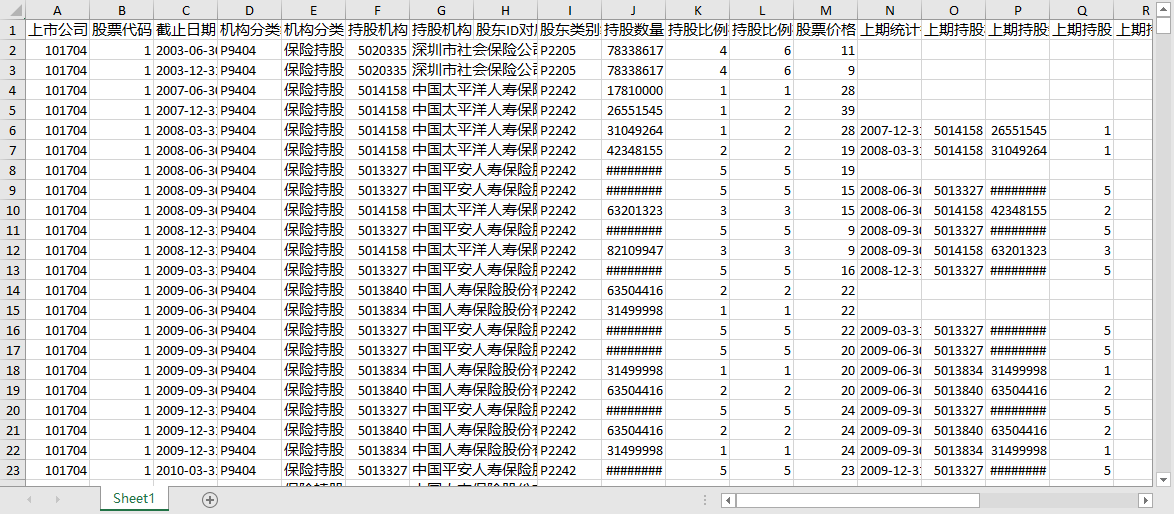Select cell '5020335' in row 3
Screen dimensions: 1174x514
(377, 70)
